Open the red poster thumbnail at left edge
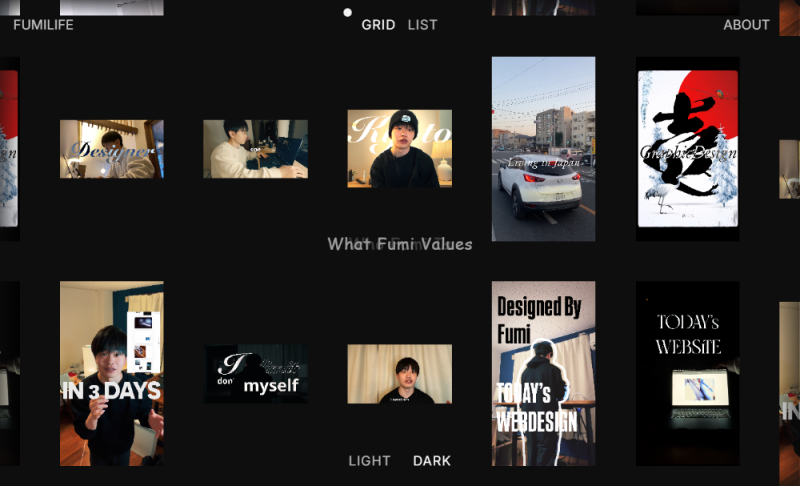800x486 pixels. pos(9,149)
